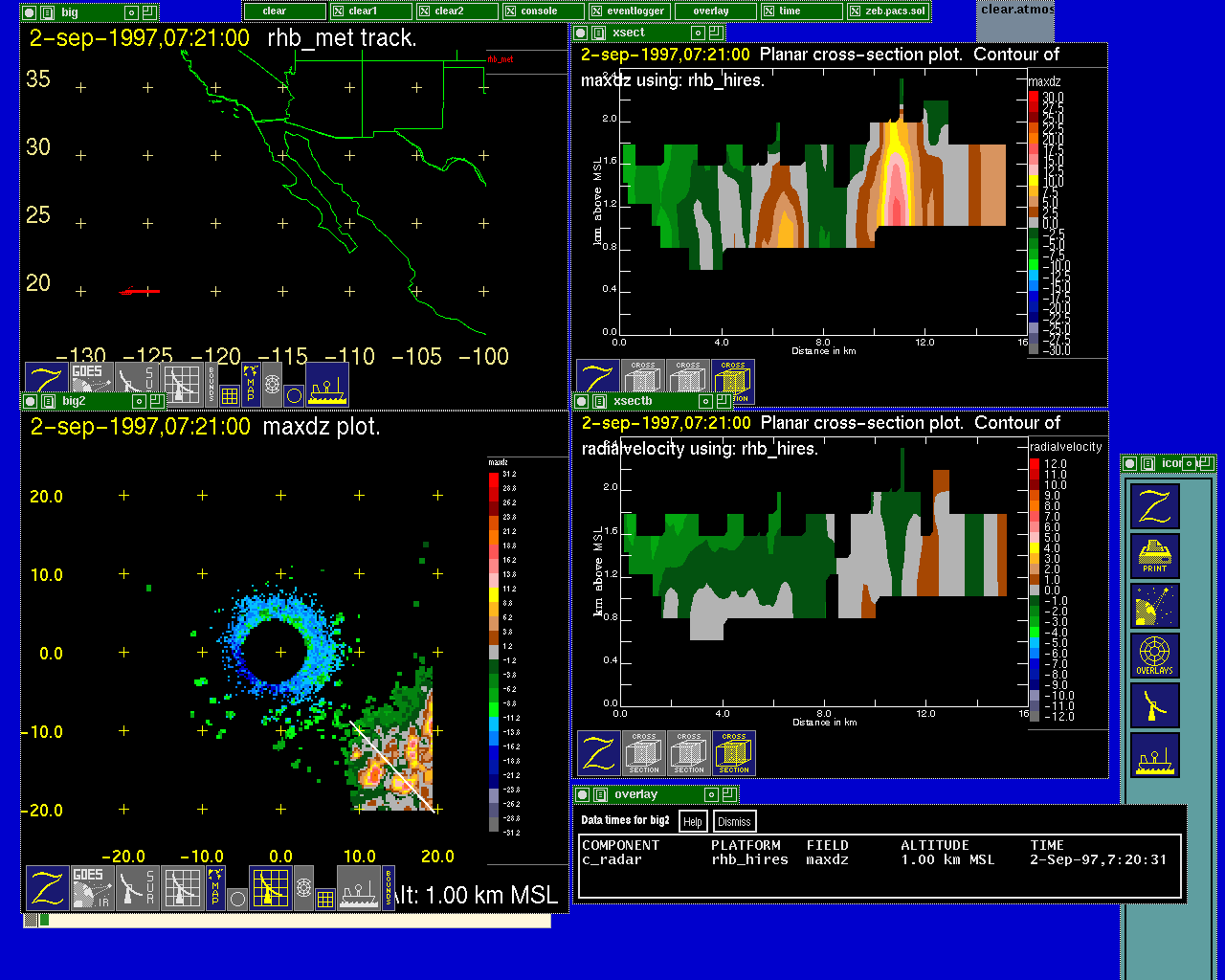The image size is (1225, 980).
Task: Click the highlighted radar grid icon in big2
Action: 271,888
